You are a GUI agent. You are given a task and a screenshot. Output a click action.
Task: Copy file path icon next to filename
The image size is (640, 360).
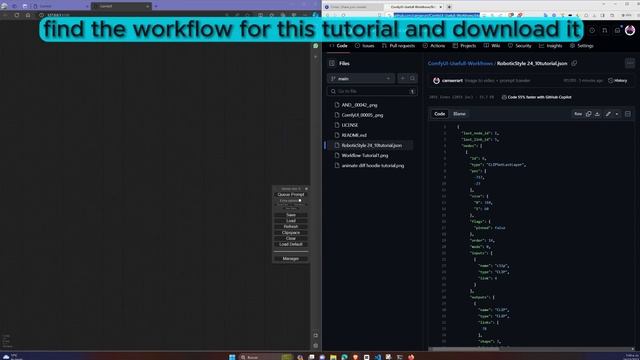(574, 63)
